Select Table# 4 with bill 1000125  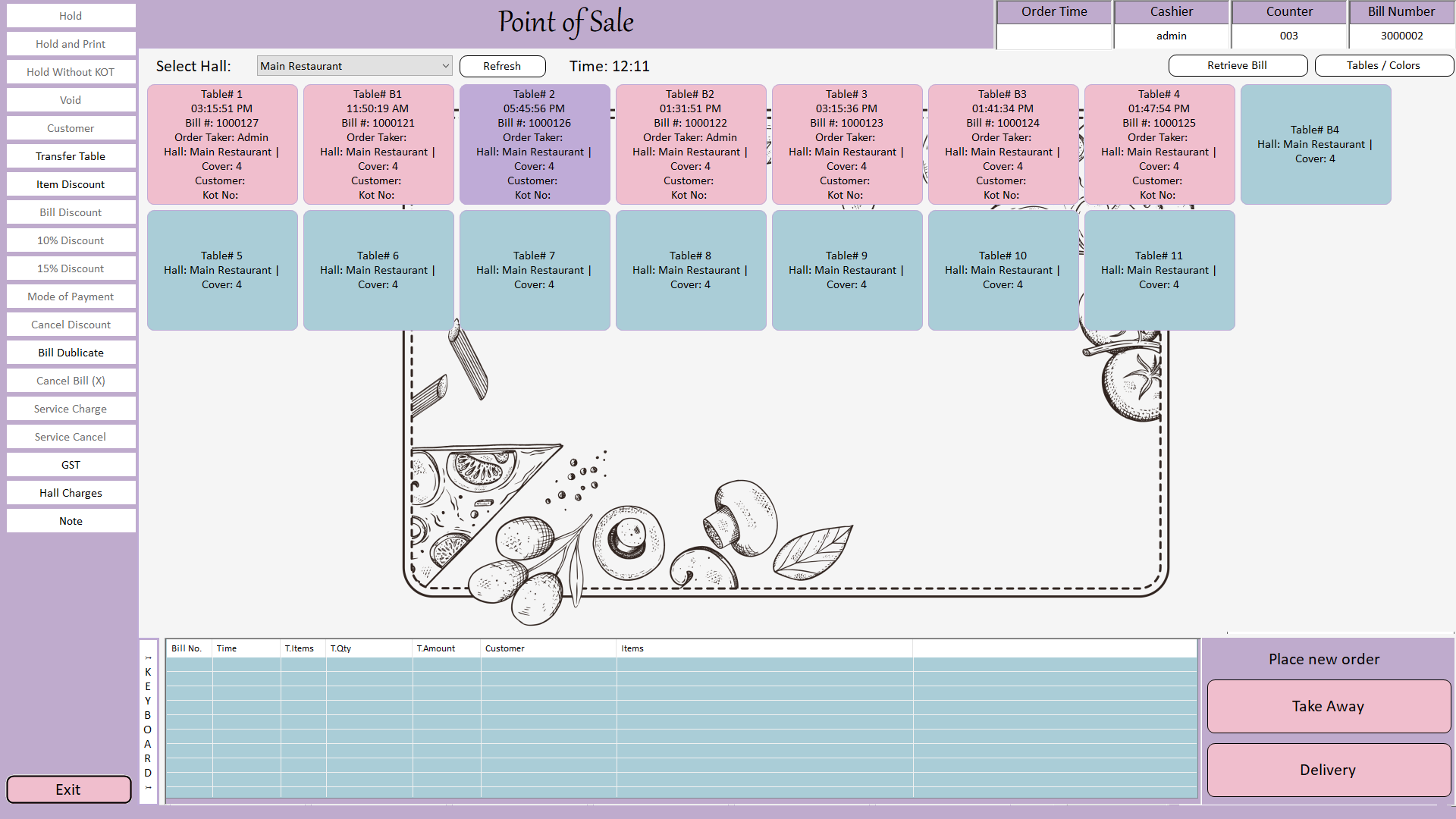pos(1159,144)
